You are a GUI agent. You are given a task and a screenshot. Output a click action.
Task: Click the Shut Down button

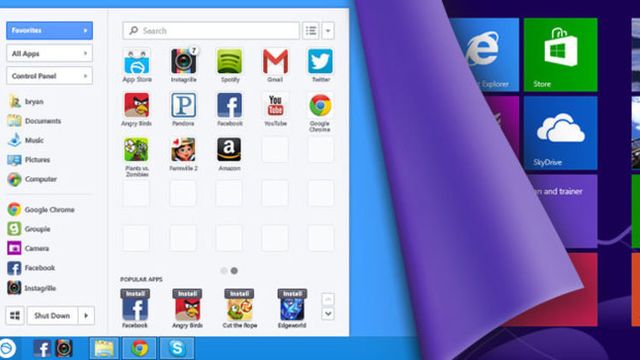point(52,316)
